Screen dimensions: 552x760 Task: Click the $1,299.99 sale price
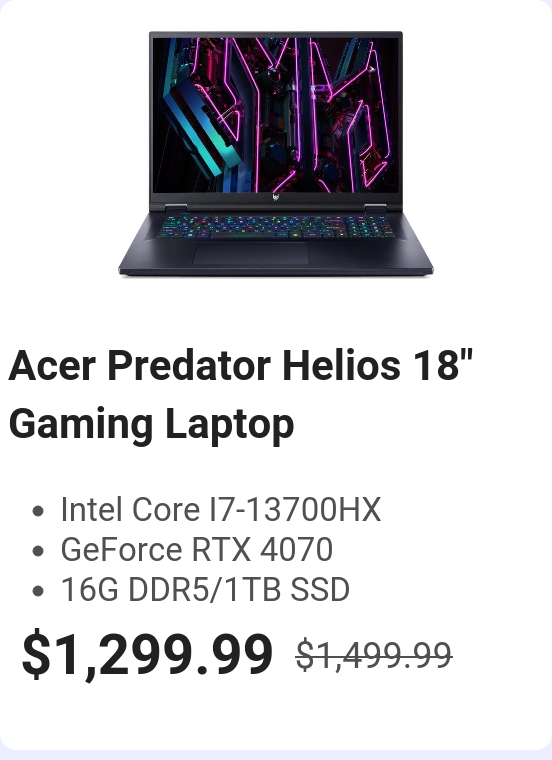[147, 654]
